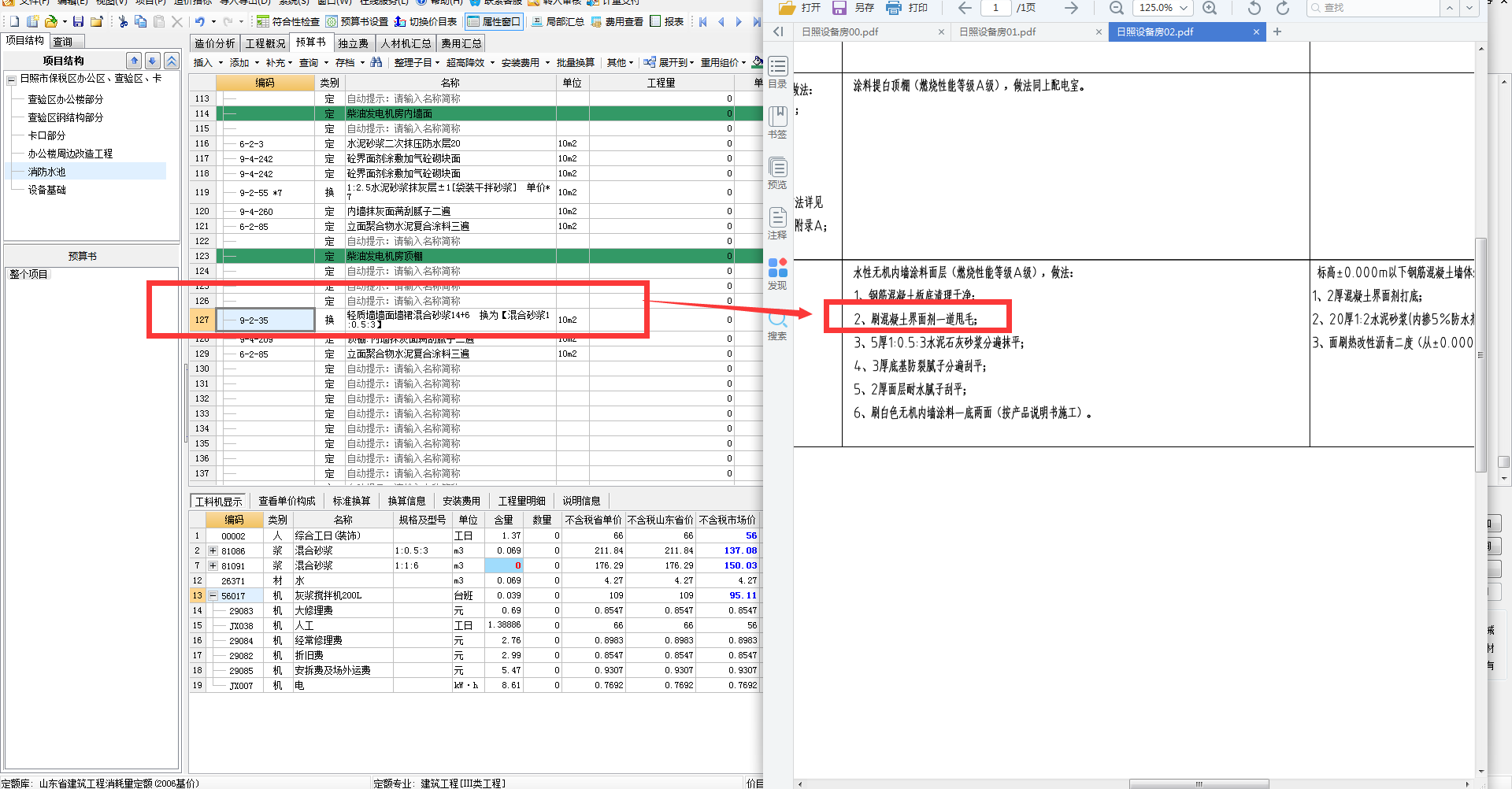Click code cell 9-2-35 in row 127
1512x789 pixels.
(x=265, y=320)
